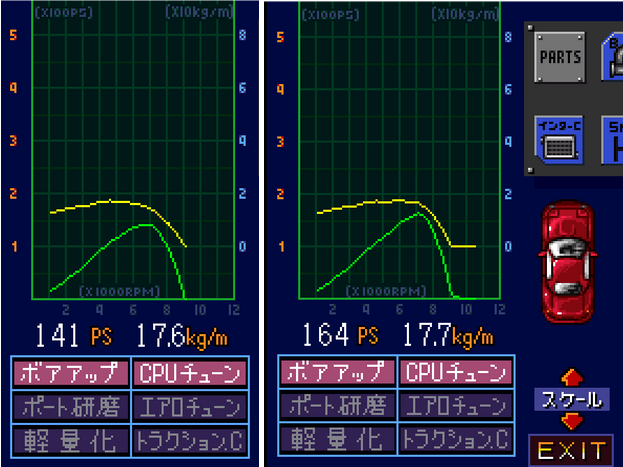Enable ポート研磨 in the 164 PS panel
This screenshot has height=467, width=623.
(x=337, y=407)
